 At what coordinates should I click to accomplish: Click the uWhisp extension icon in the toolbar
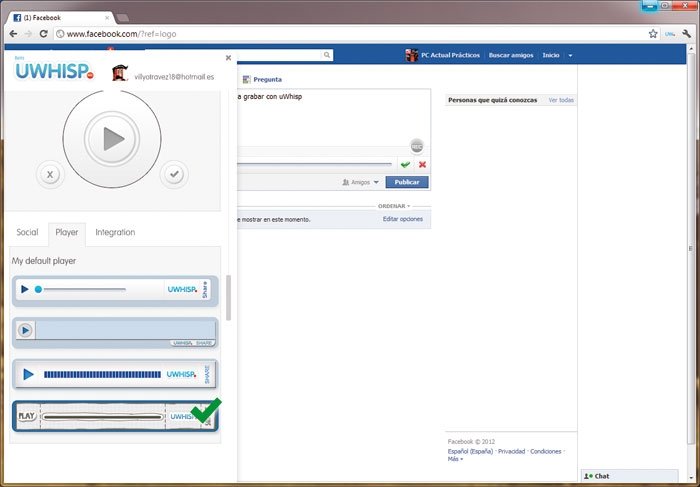670,34
